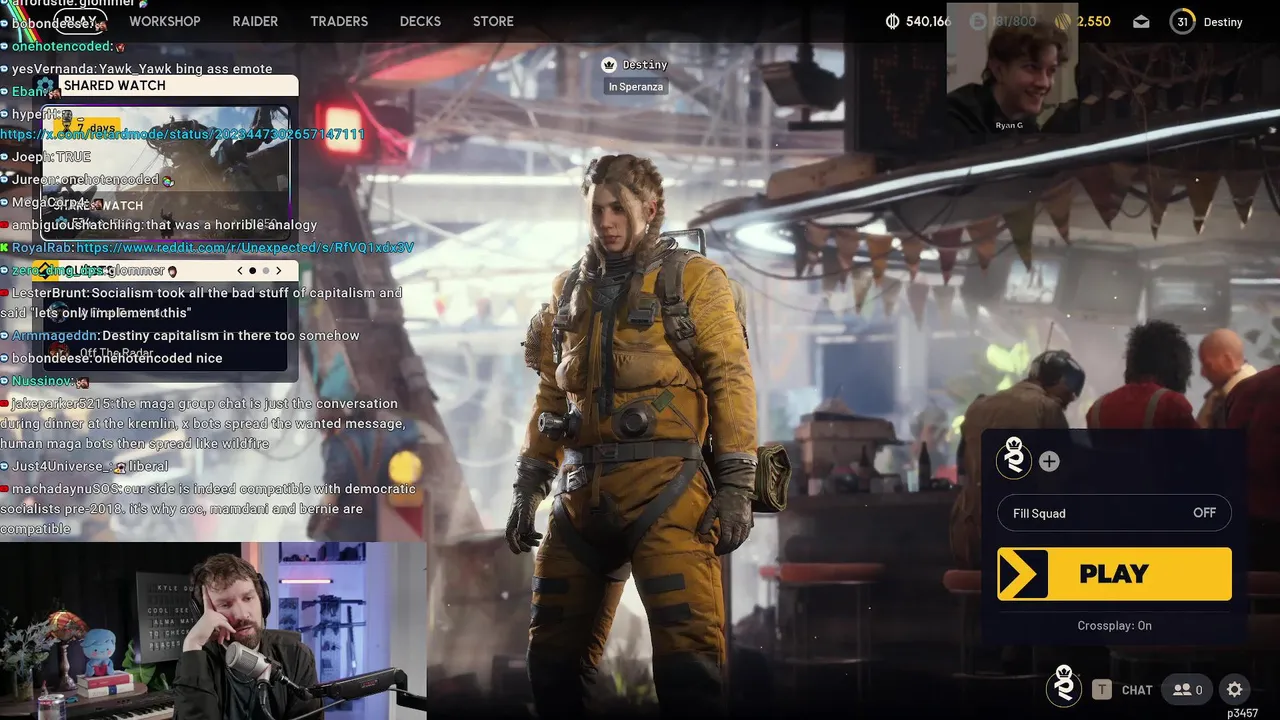Click the yellow PLAY button
This screenshot has height=720, width=1280.
[x=1114, y=574]
